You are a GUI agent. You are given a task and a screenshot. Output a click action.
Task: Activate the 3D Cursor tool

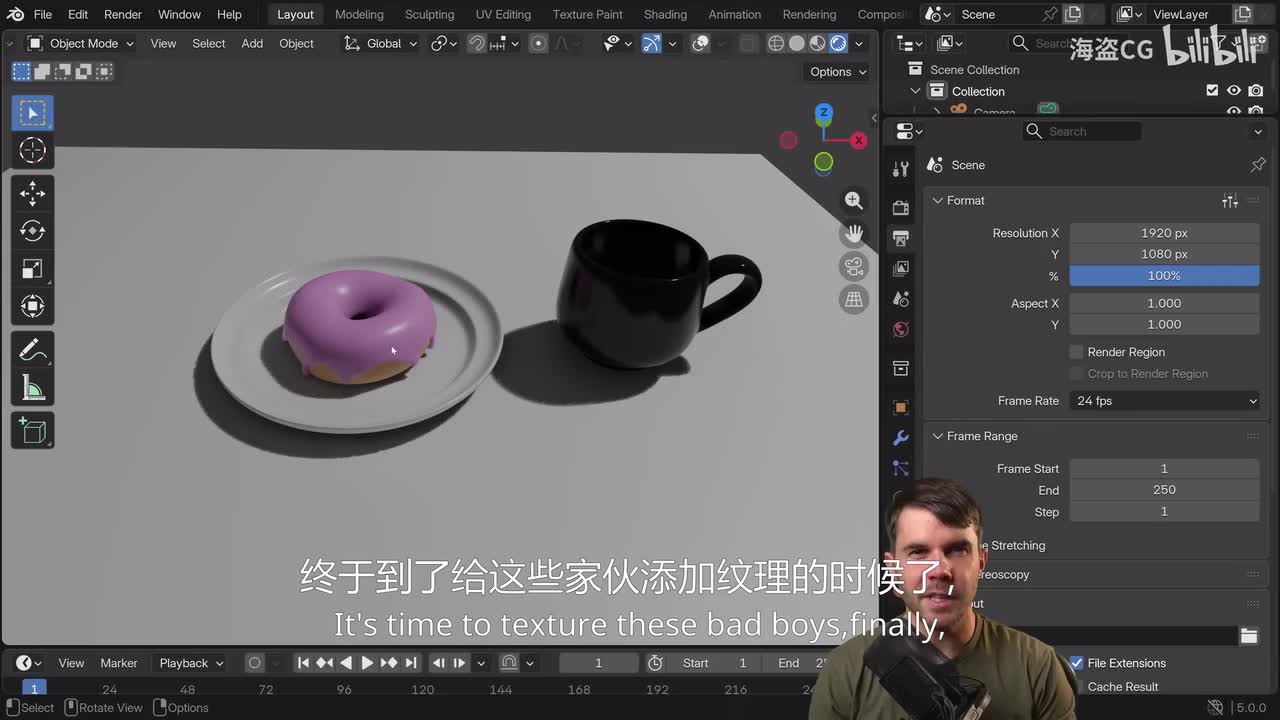point(32,150)
